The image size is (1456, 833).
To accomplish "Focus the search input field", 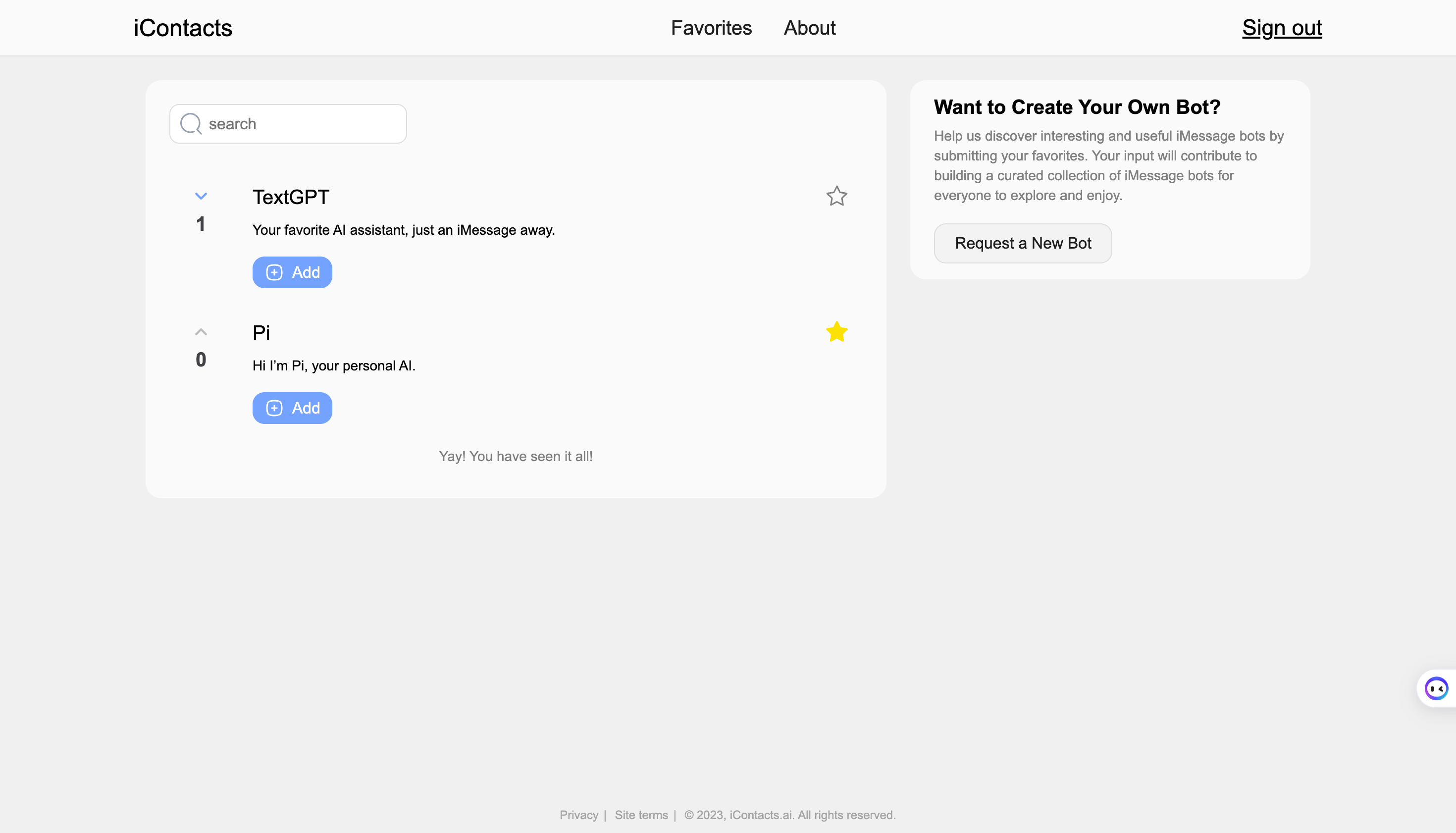I will (288, 124).
